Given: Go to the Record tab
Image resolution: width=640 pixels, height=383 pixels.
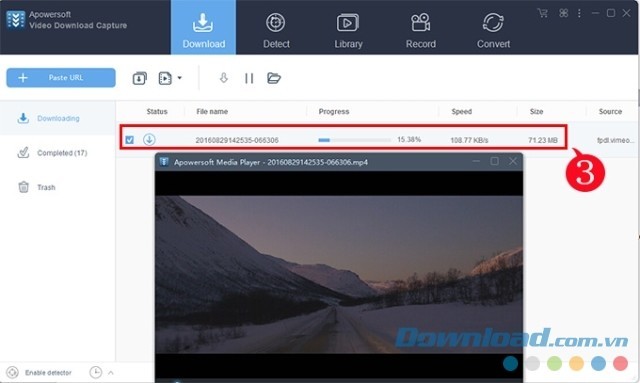Looking at the screenshot, I should click(x=420, y=31).
